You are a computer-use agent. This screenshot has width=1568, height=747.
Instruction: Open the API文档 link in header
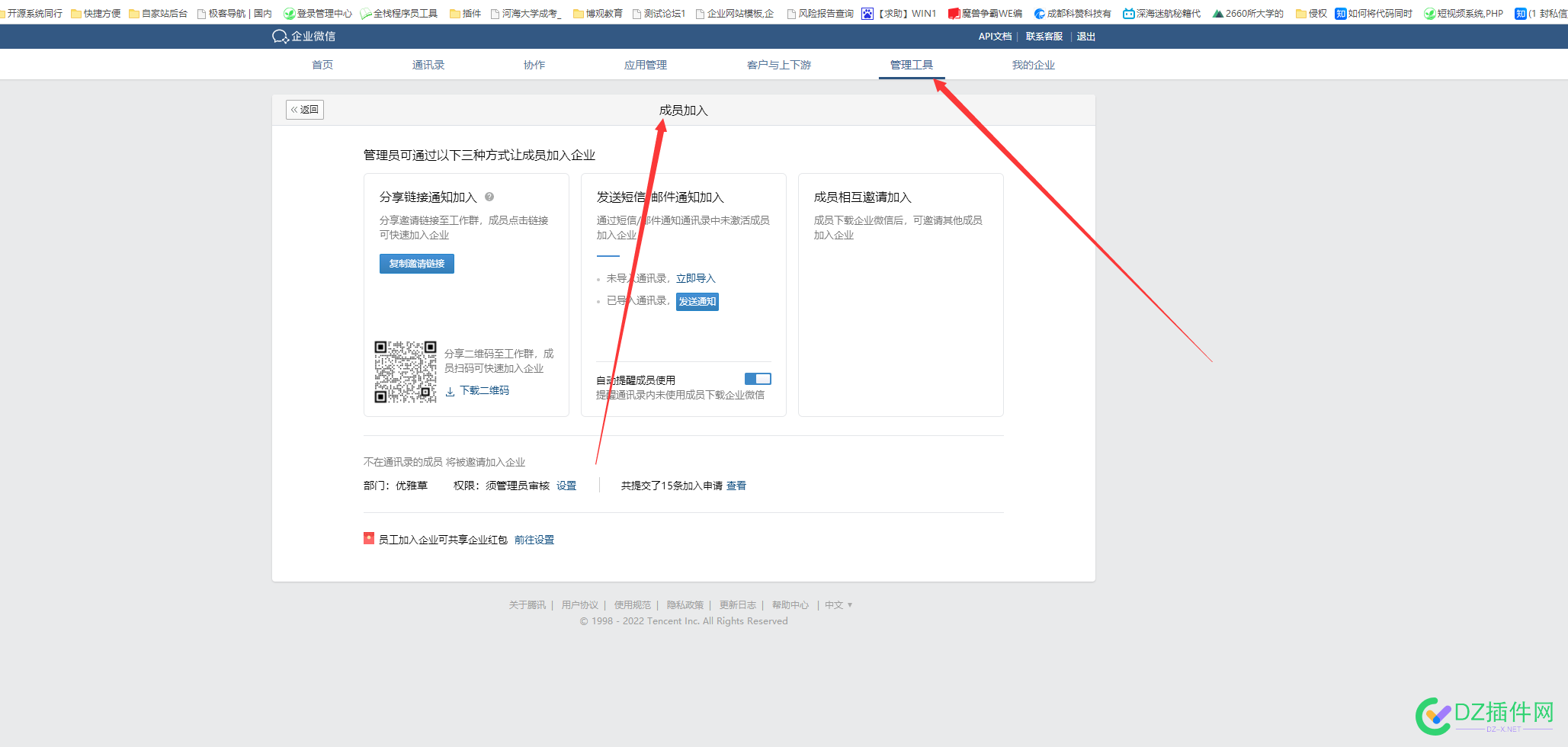tap(996, 37)
